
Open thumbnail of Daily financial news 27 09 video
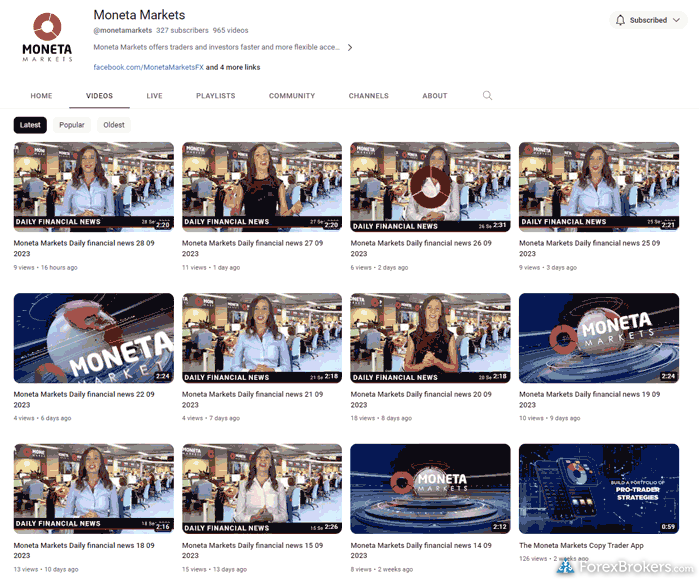coord(262,187)
